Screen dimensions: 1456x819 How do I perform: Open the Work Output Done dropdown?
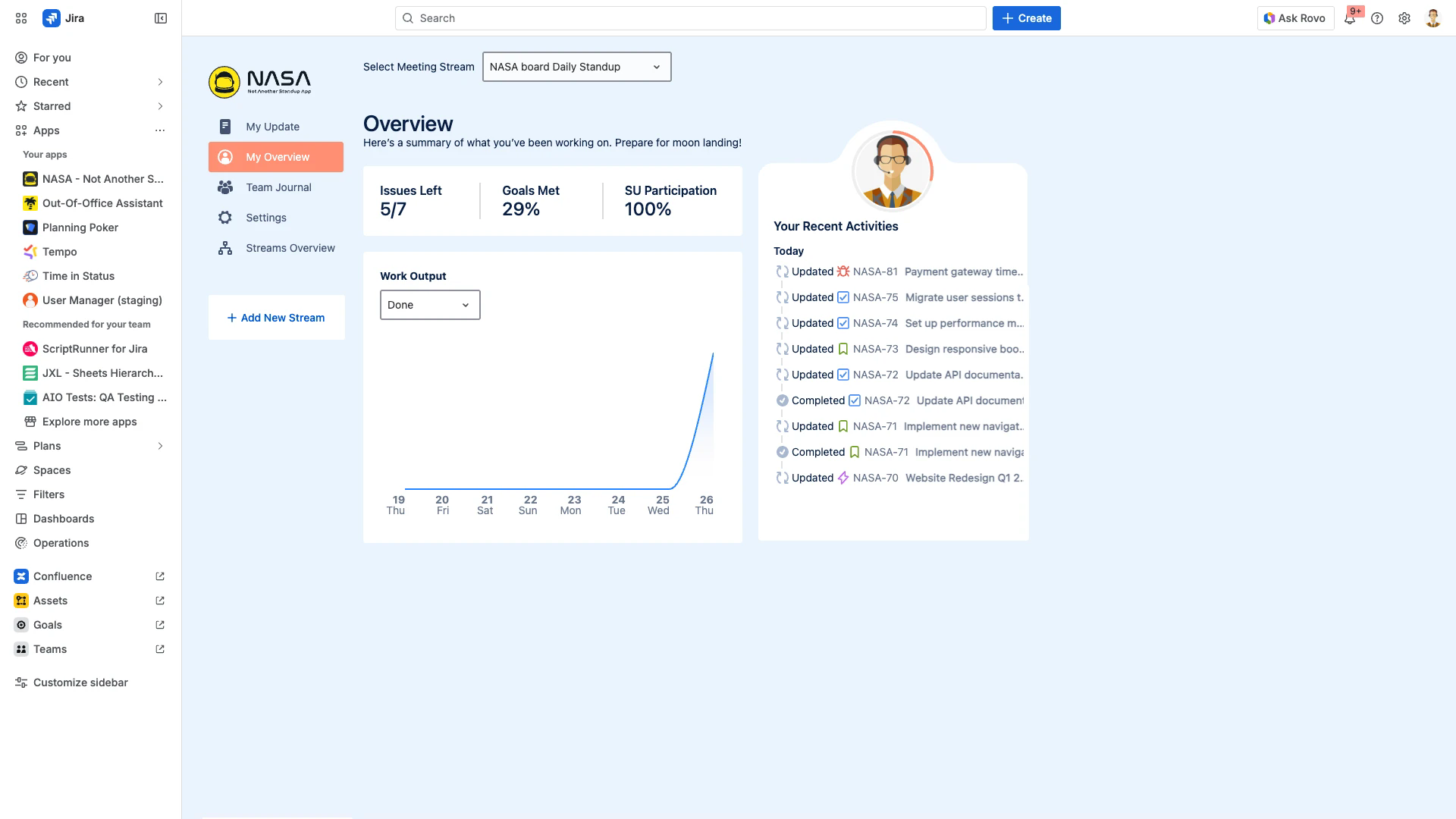pos(429,305)
